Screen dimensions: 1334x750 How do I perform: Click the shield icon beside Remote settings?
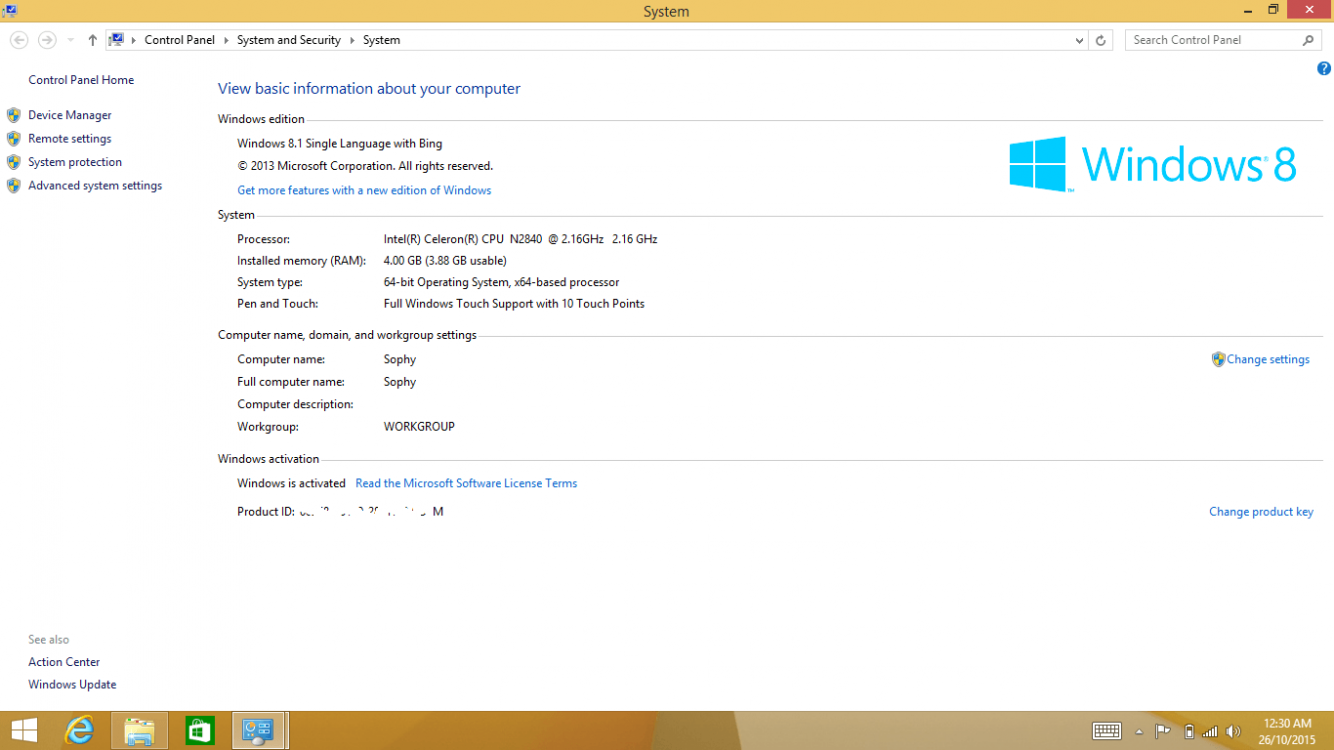[13, 139]
